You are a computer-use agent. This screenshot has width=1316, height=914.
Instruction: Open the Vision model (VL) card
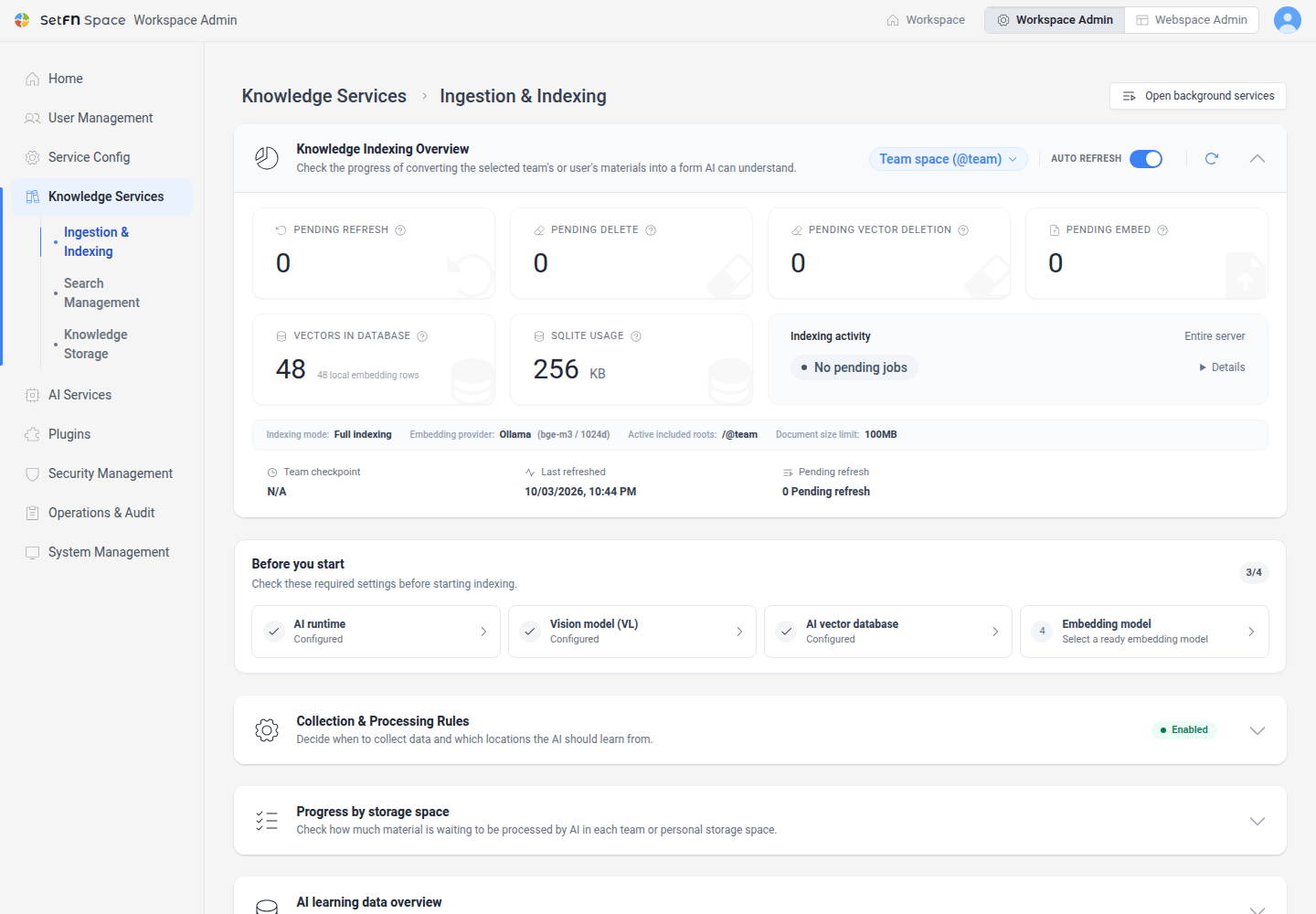click(x=632, y=632)
